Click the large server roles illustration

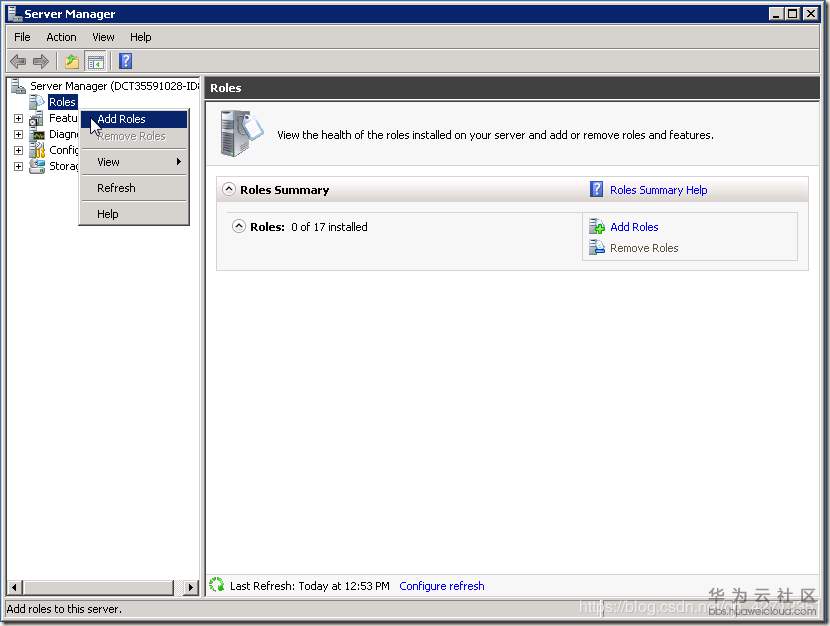pyautogui.click(x=242, y=133)
